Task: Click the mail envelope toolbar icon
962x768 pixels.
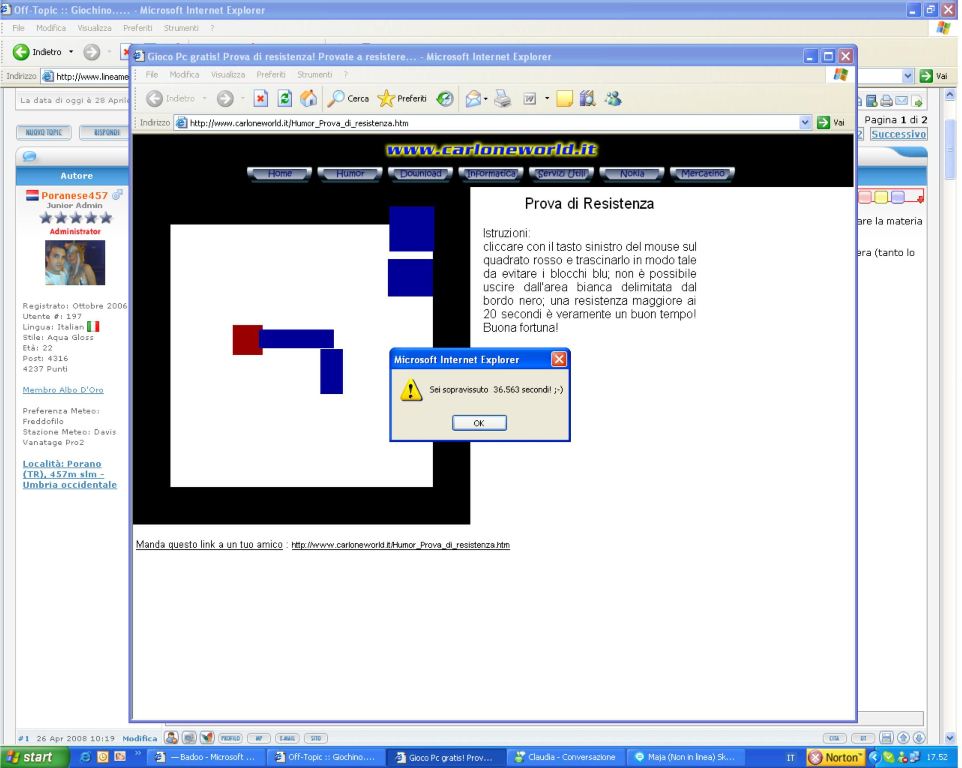Action: click(474, 99)
